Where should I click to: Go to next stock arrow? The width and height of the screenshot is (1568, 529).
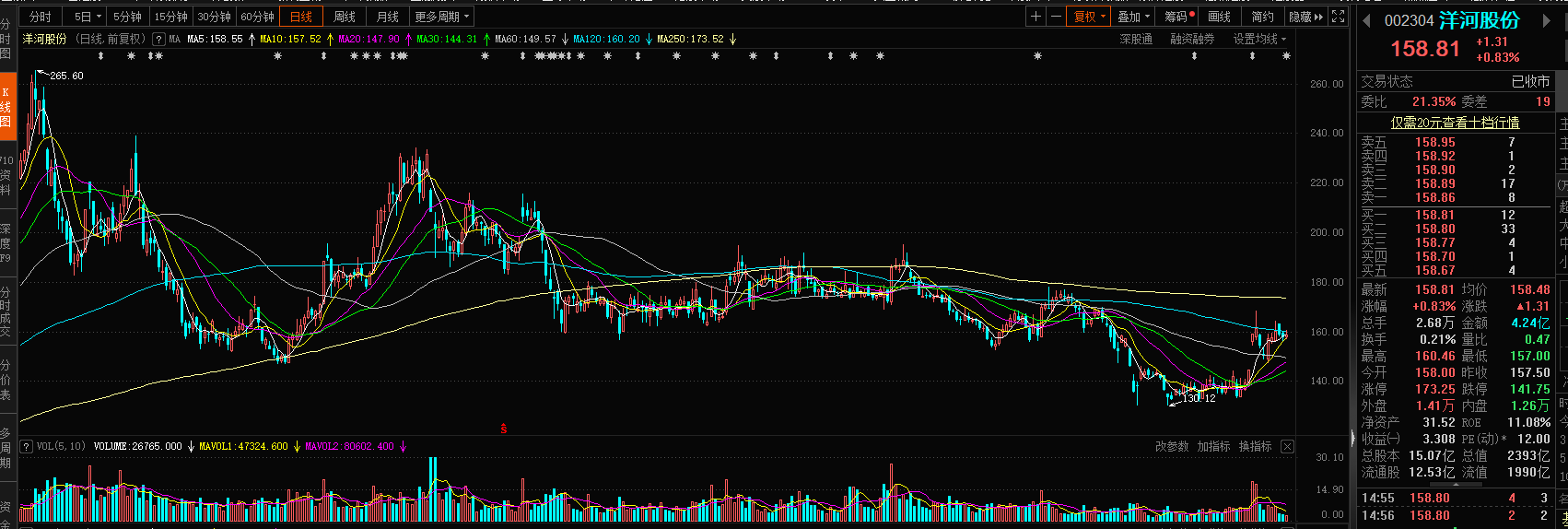(1547, 20)
